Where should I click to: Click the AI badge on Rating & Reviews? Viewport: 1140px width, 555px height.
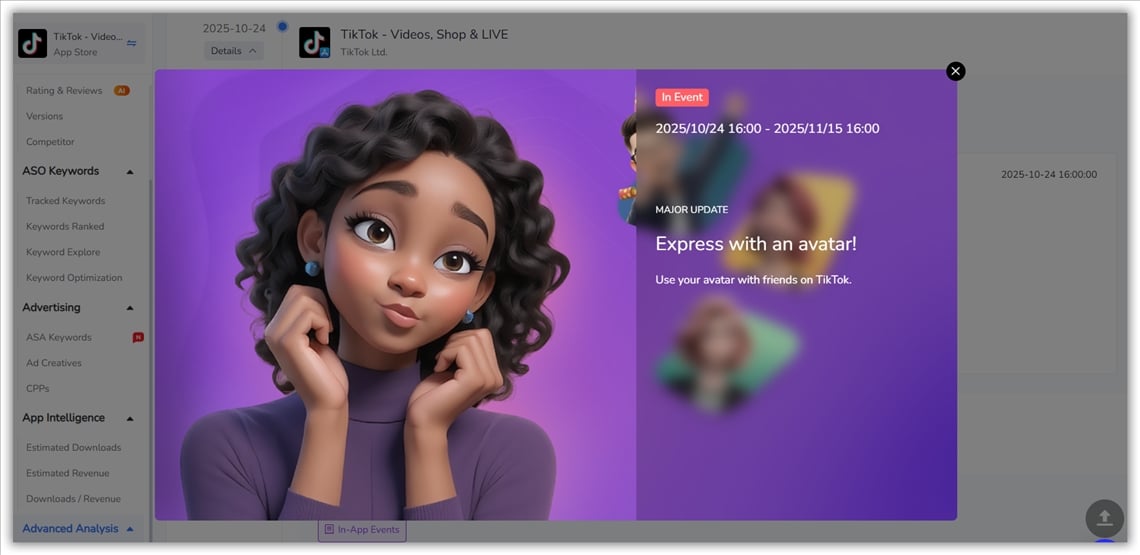(x=121, y=91)
